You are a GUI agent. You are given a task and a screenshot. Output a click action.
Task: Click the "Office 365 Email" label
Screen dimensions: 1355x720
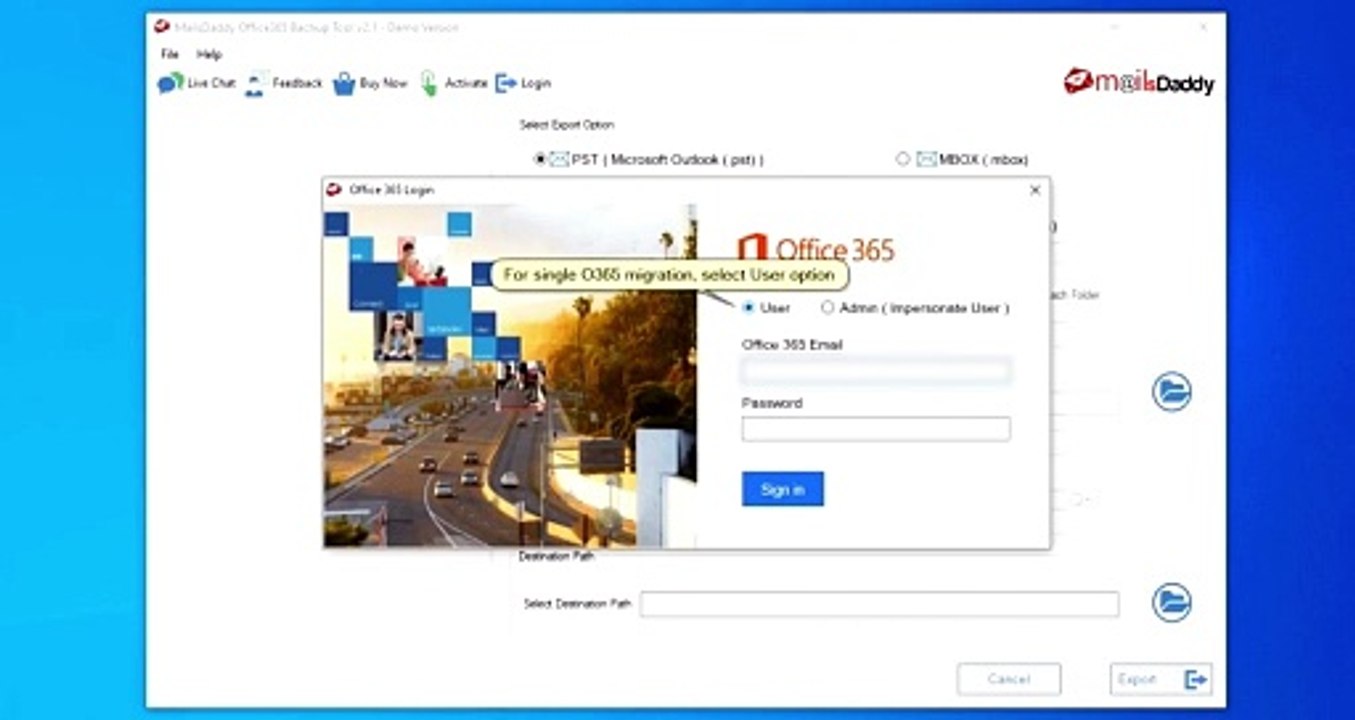point(792,344)
